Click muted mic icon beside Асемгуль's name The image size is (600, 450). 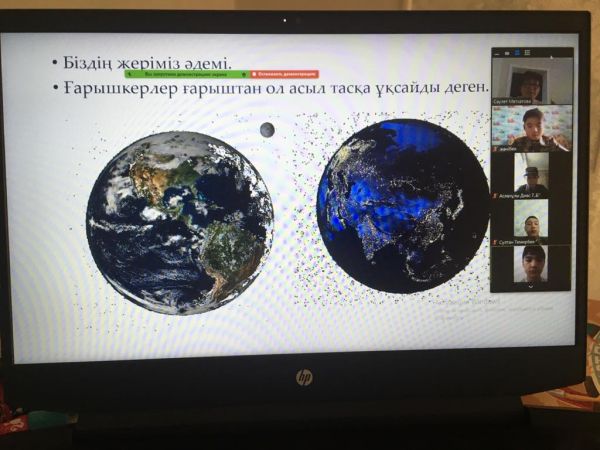(495, 196)
